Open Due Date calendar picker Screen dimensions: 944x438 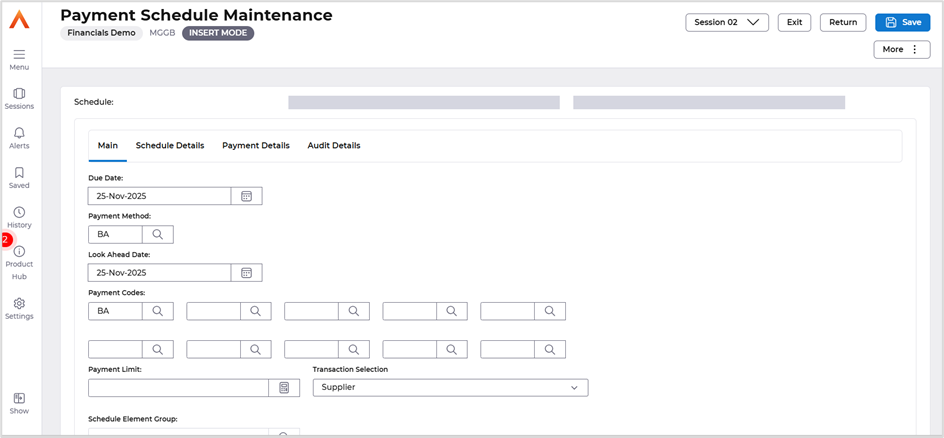click(x=246, y=196)
